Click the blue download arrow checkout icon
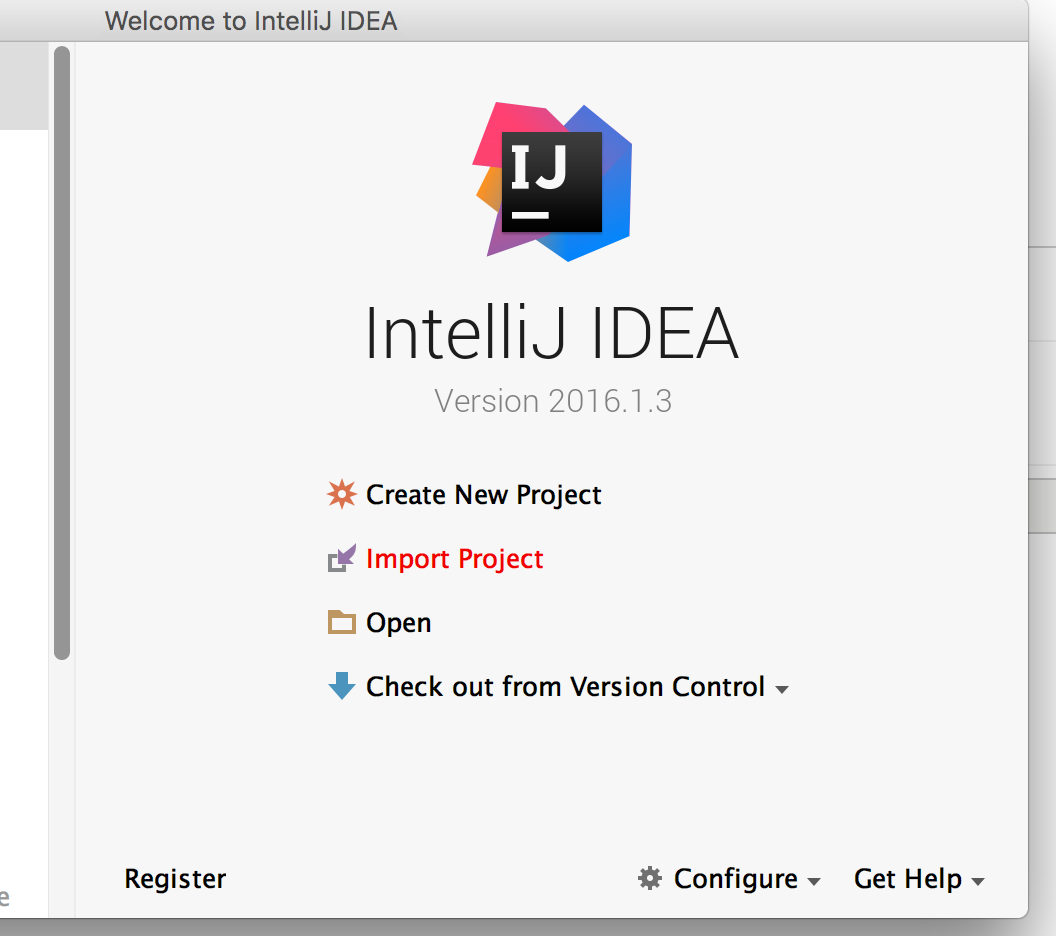This screenshot has height=936, width=1056. point(341,686)
